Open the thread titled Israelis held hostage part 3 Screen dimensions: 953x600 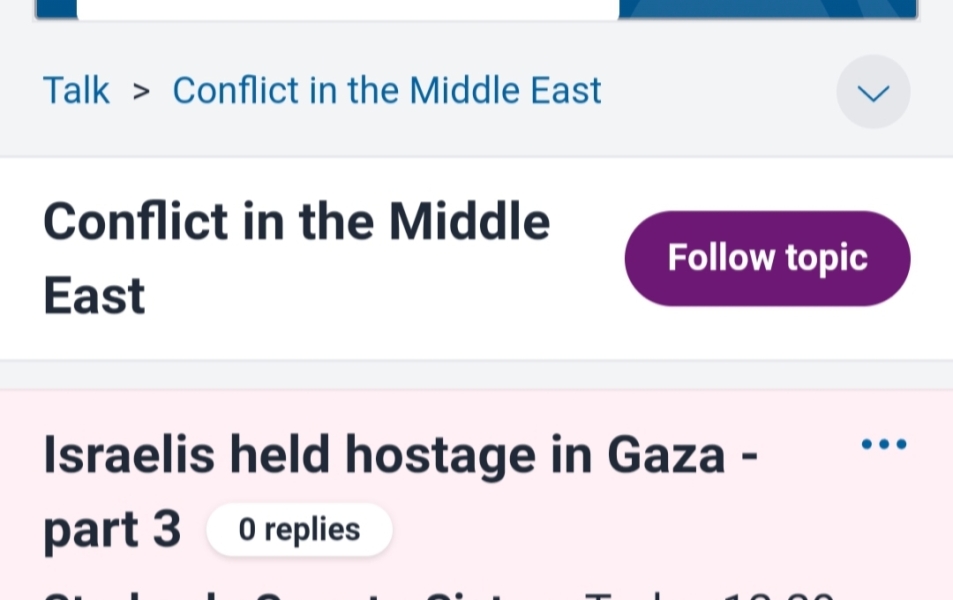(400, 455)
